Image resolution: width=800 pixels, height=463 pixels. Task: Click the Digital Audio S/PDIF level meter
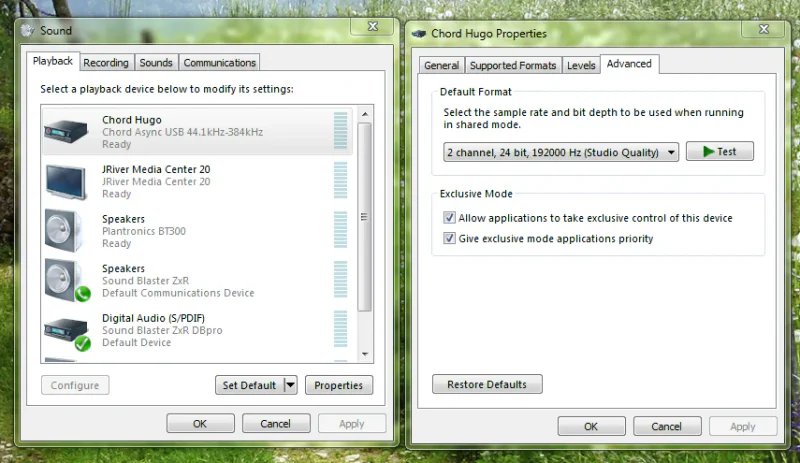click(340, 329)
